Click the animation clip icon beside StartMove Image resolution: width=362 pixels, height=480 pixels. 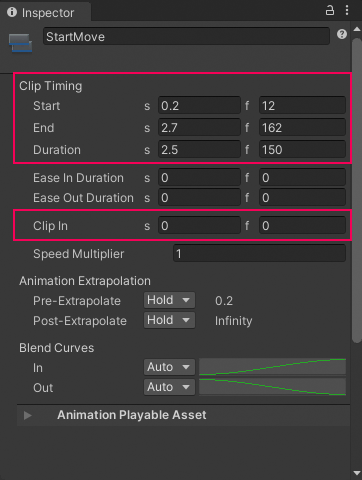coord(20,43)
